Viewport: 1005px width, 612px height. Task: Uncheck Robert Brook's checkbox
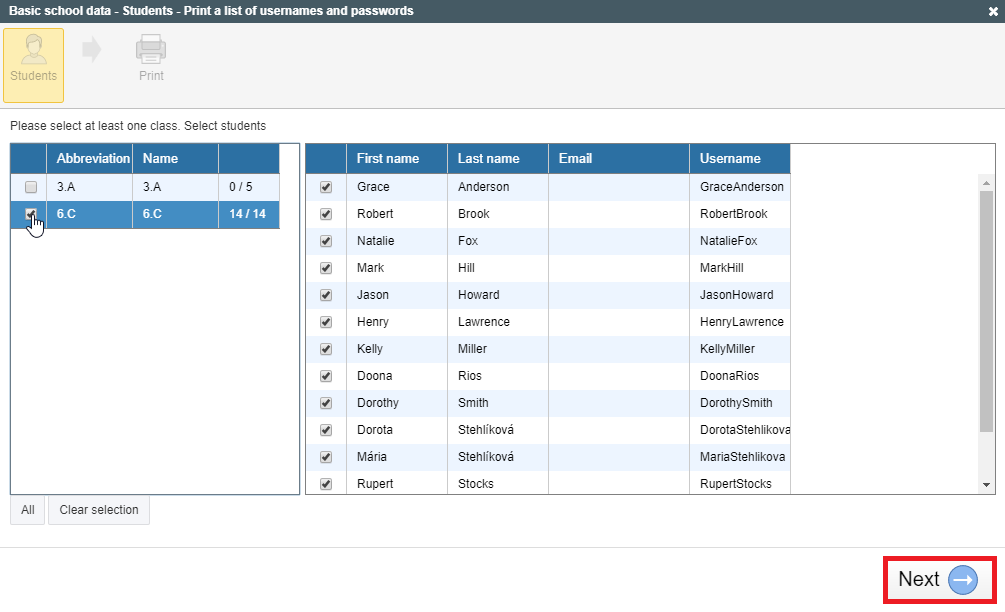pyautogui.click(x=326, y=214)
